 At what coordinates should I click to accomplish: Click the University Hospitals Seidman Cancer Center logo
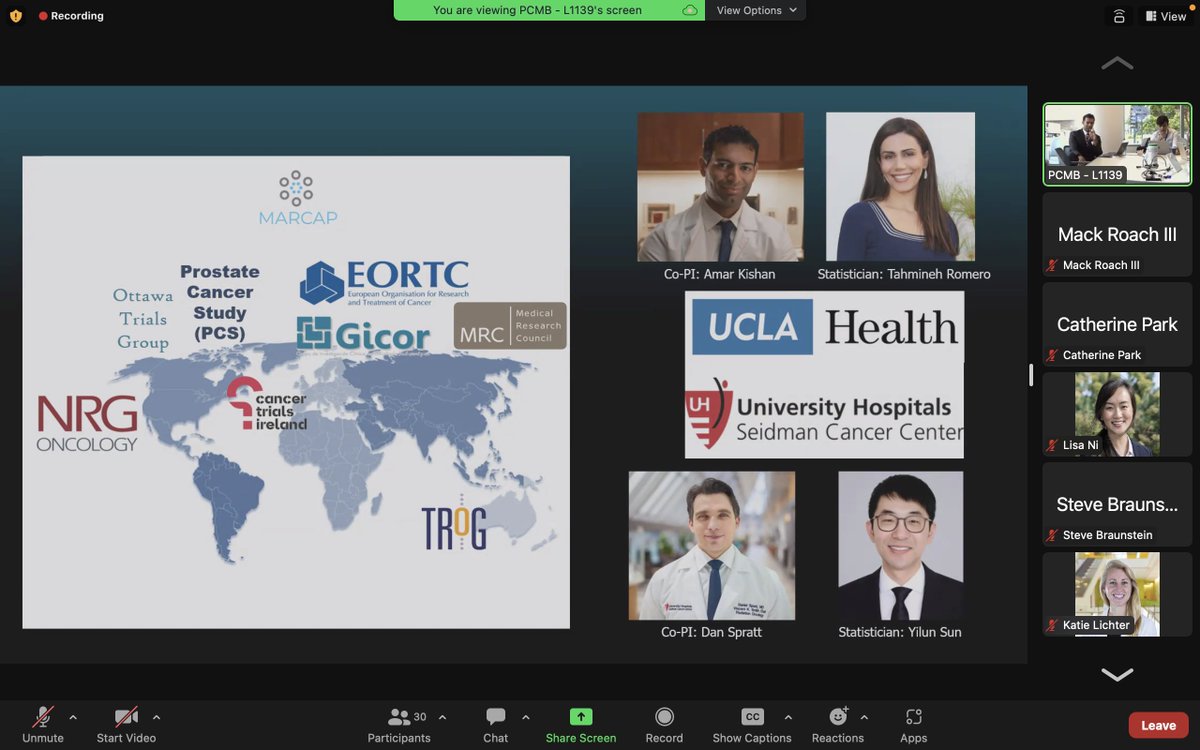point(825,412)
